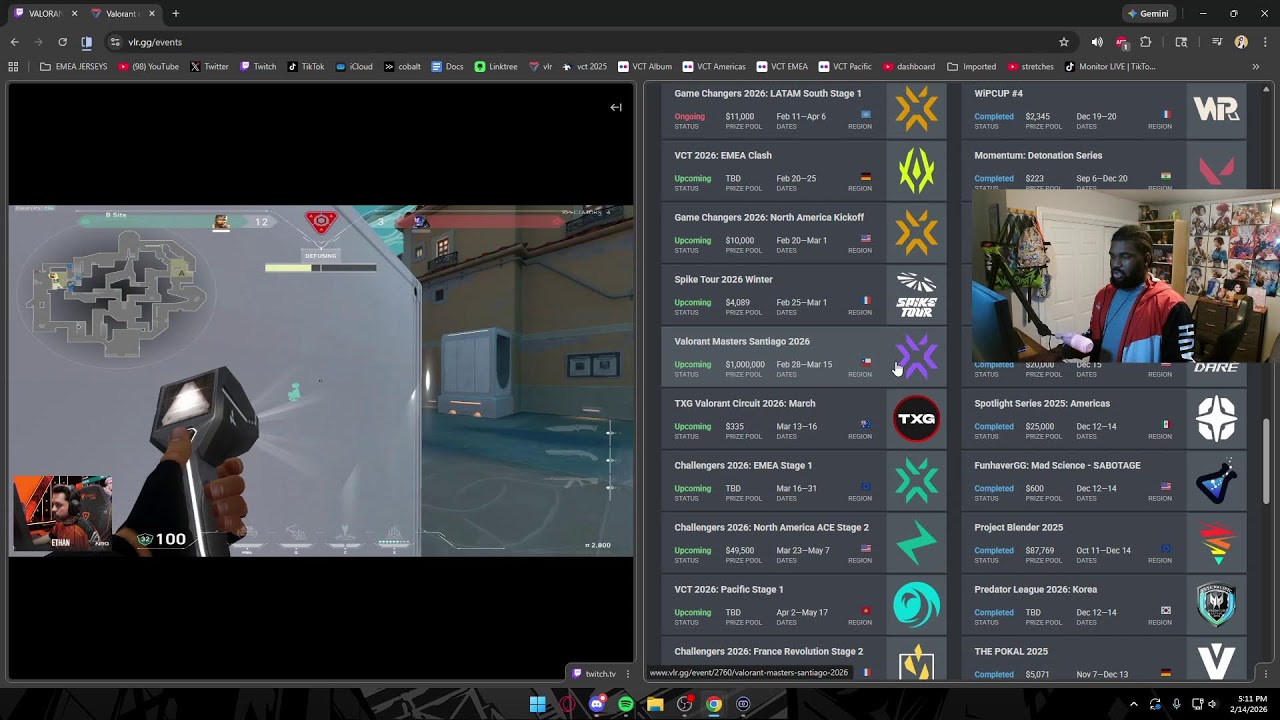Reload the current page

[x=62, y=42]
